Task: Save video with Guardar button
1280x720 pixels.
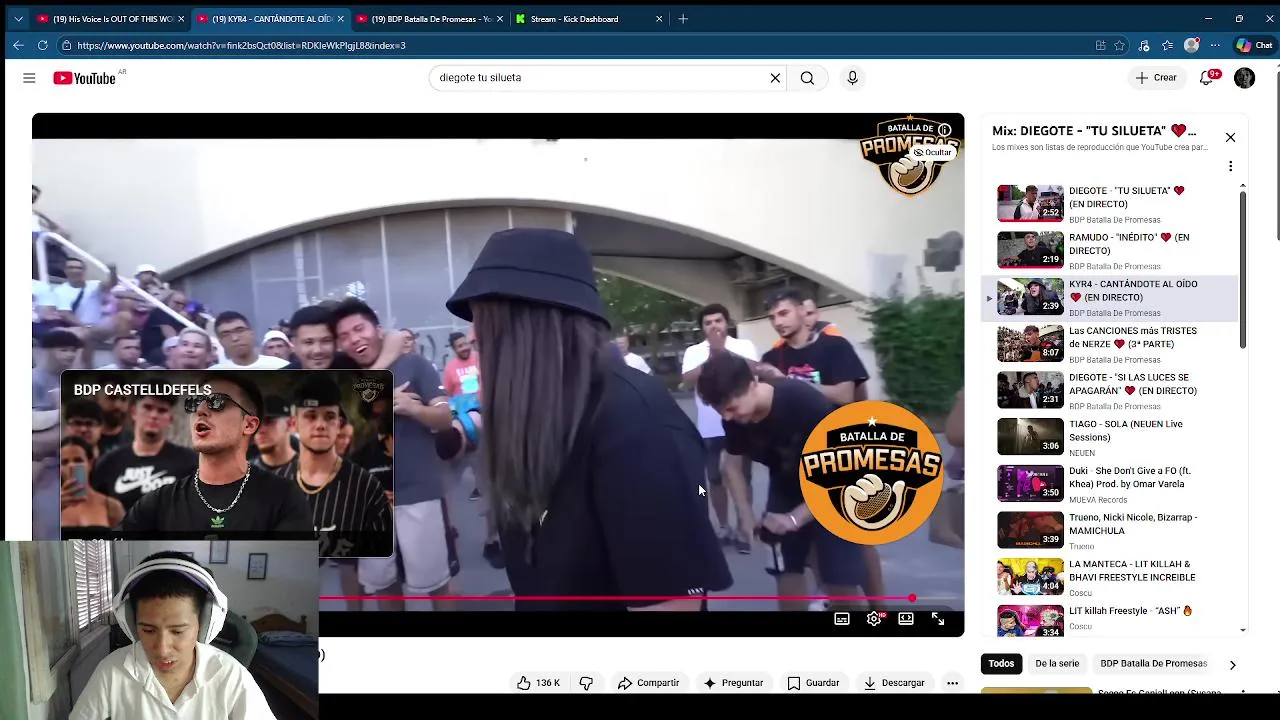Action: pyautogui.click(x=813, y=683)
